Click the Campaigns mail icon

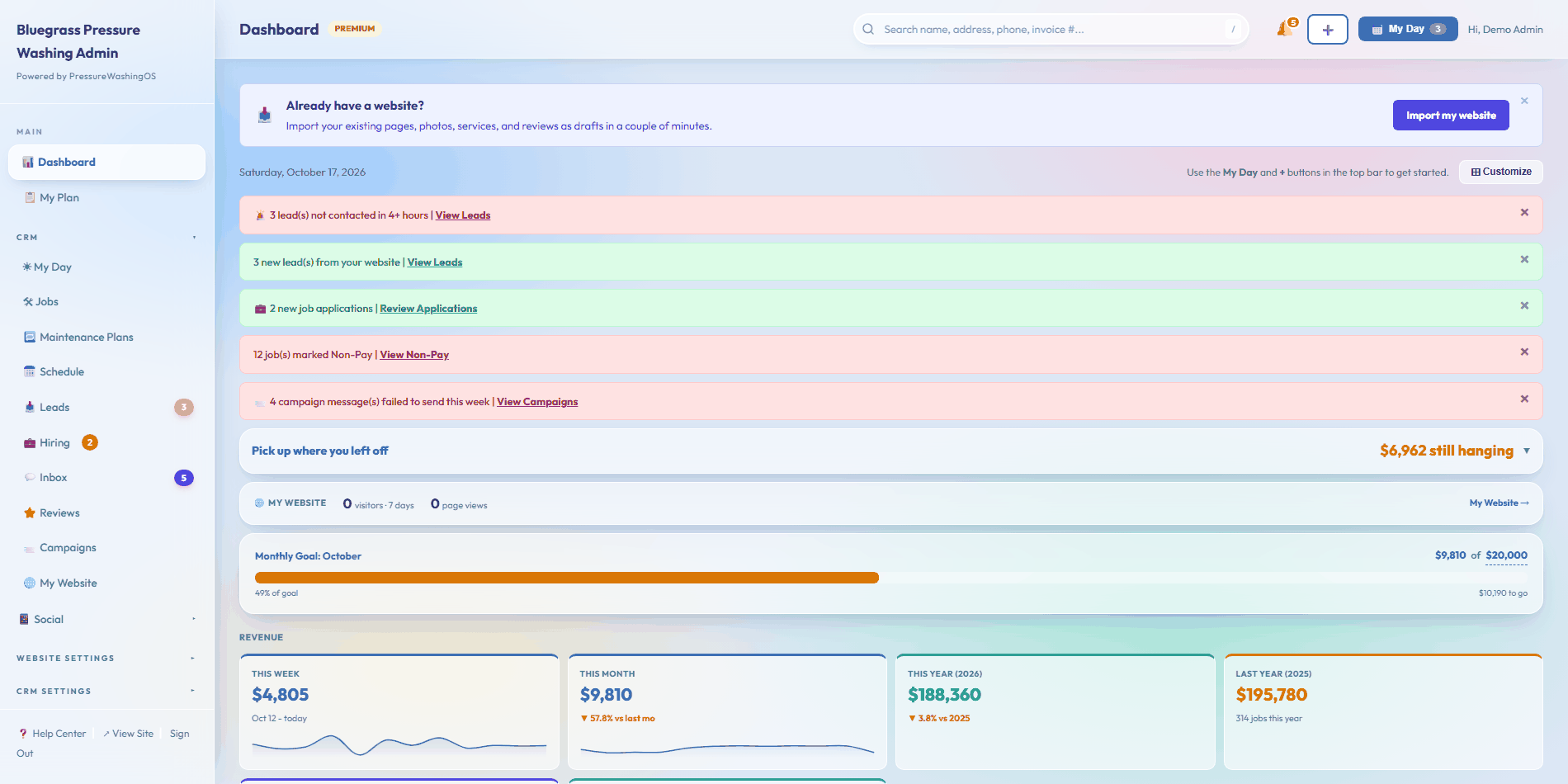click(x=30, y=548)
